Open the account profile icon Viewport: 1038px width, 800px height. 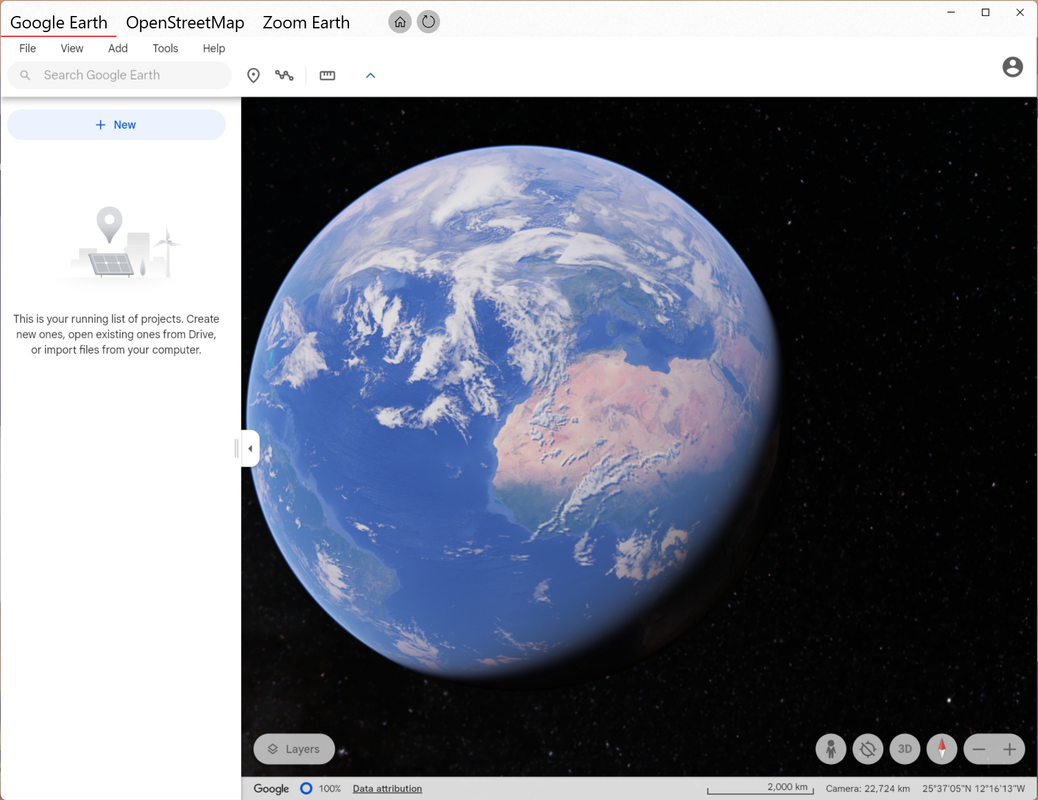[x=1012, y=67]
